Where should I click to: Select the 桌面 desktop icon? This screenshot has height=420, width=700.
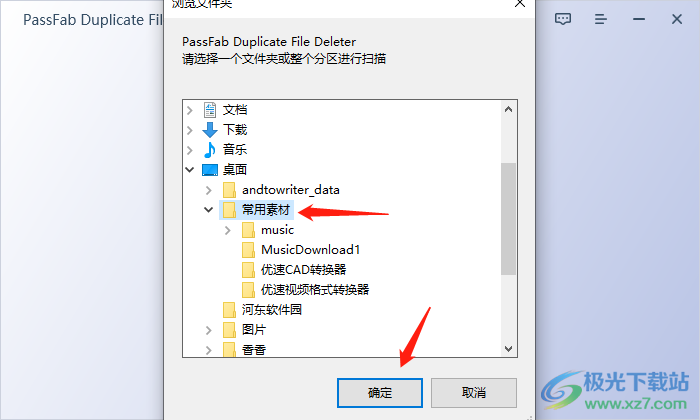[210, 170]
